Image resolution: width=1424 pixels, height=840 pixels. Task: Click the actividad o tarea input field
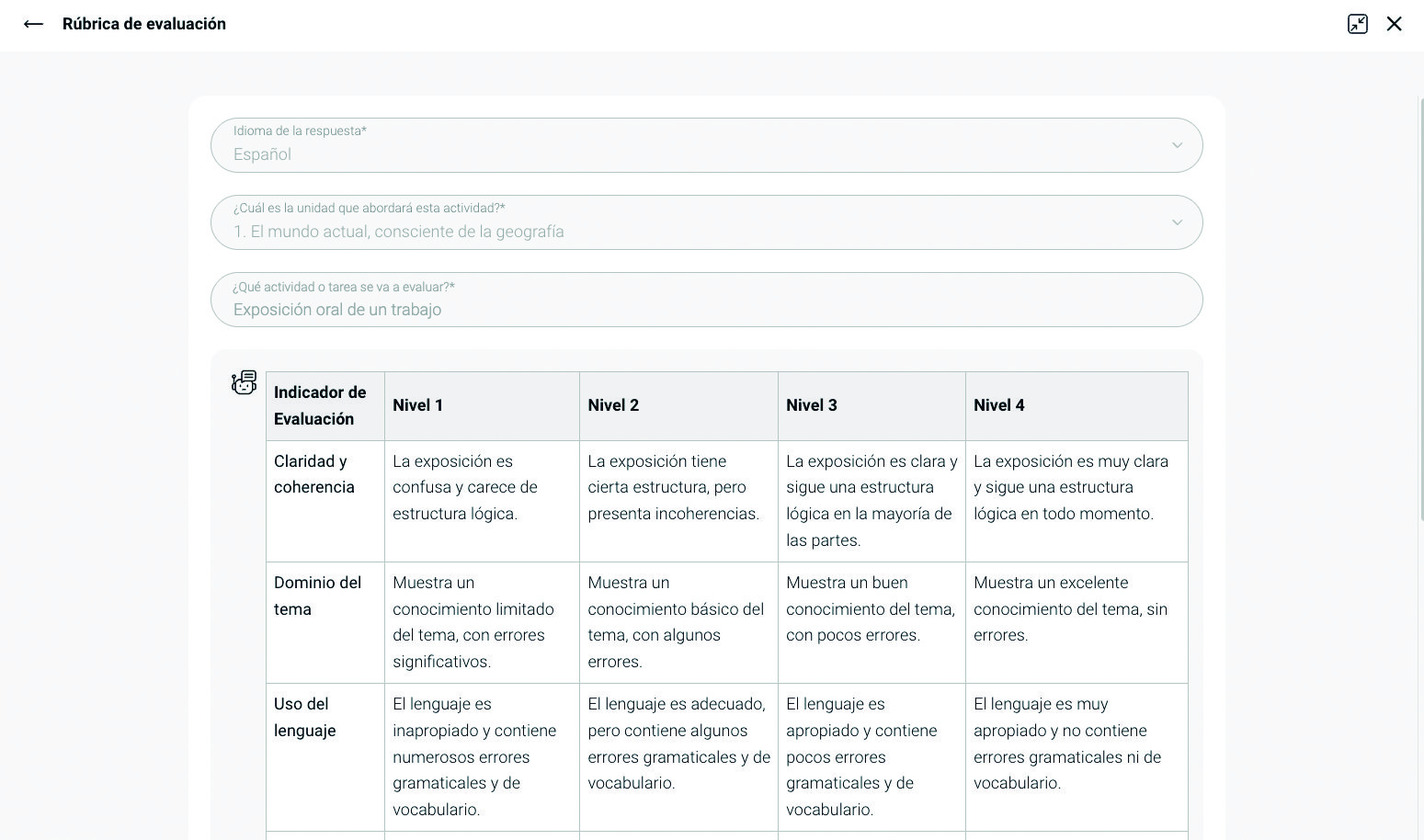click(706, 301)
